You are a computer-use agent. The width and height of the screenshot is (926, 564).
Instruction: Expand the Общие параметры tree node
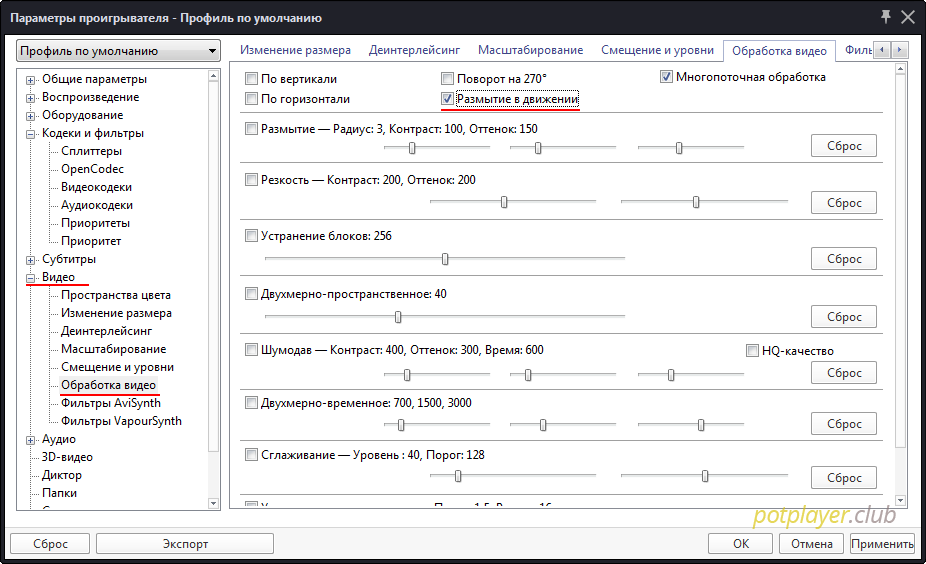point(31,79)
